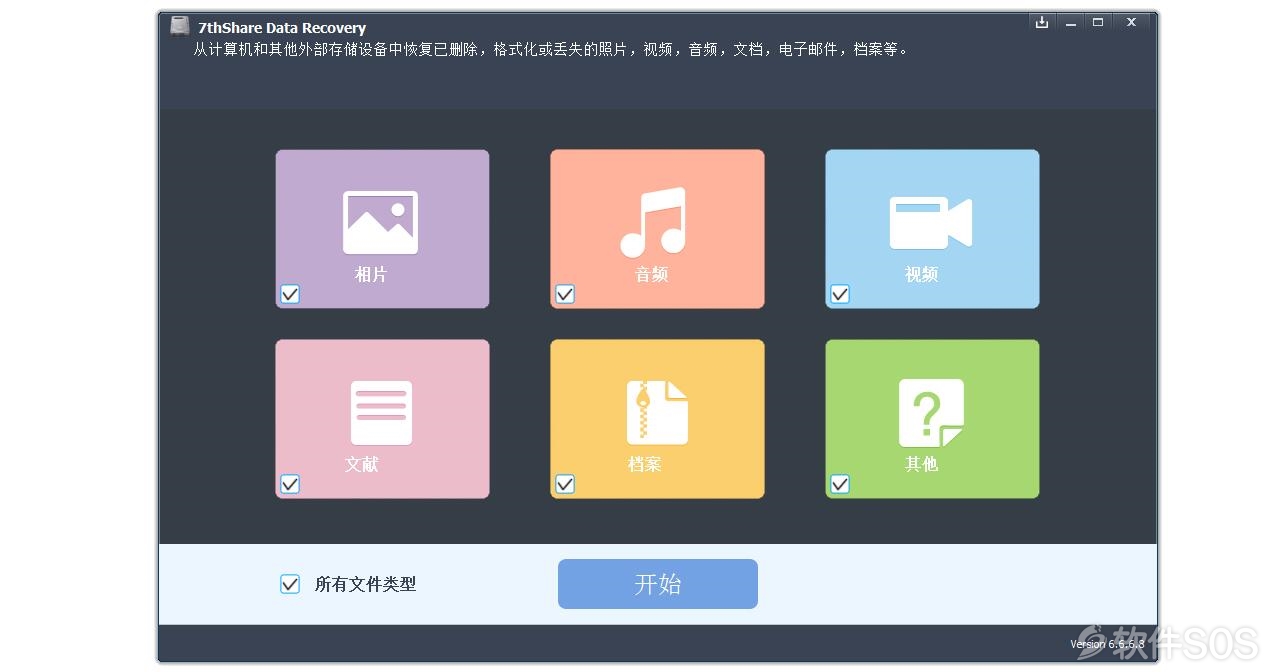Viewport: 1276px width, 672px height.
Task: Select the music note audio icon
Action: (x=653, y=221)
